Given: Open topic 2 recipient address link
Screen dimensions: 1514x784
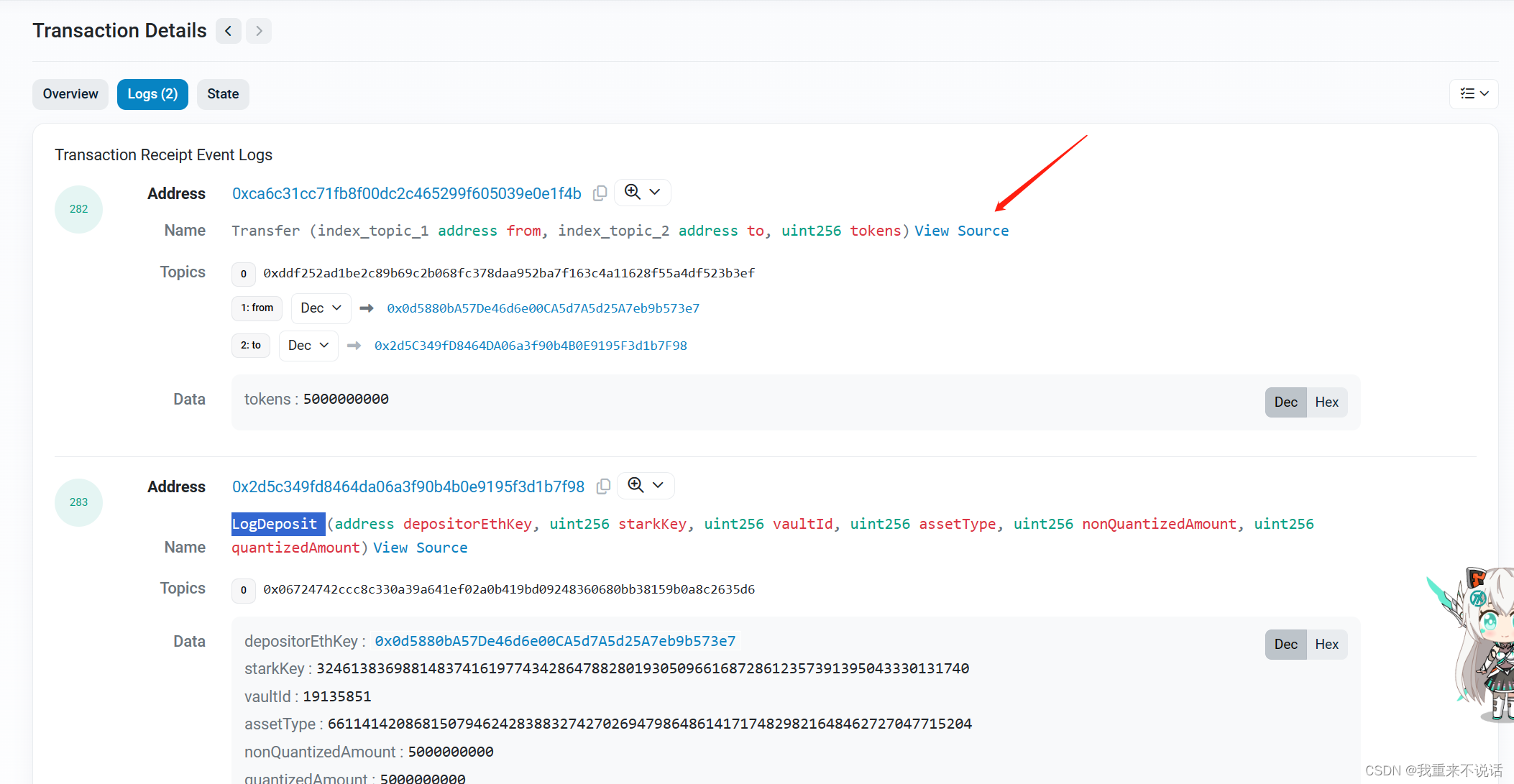Looking at the screenshot, I should coord(531,346).
